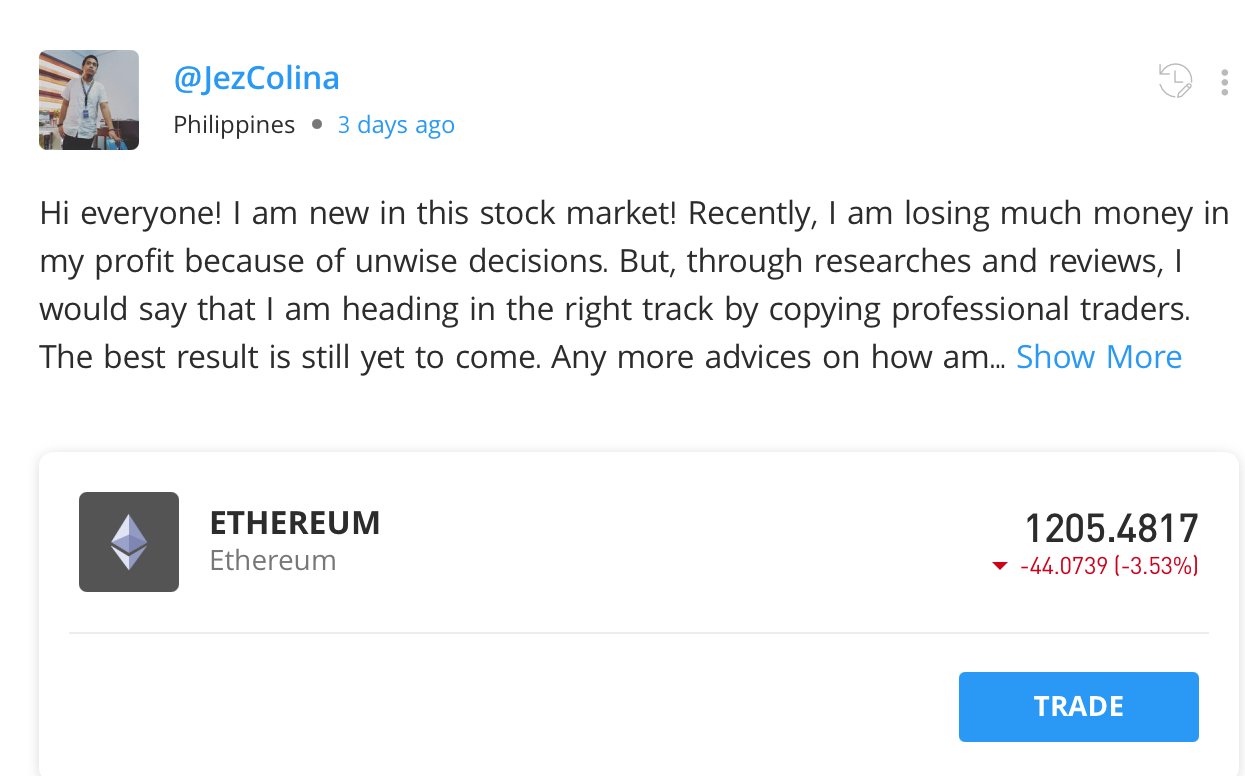Click the red down-arrow price indicator

point(999,567)
